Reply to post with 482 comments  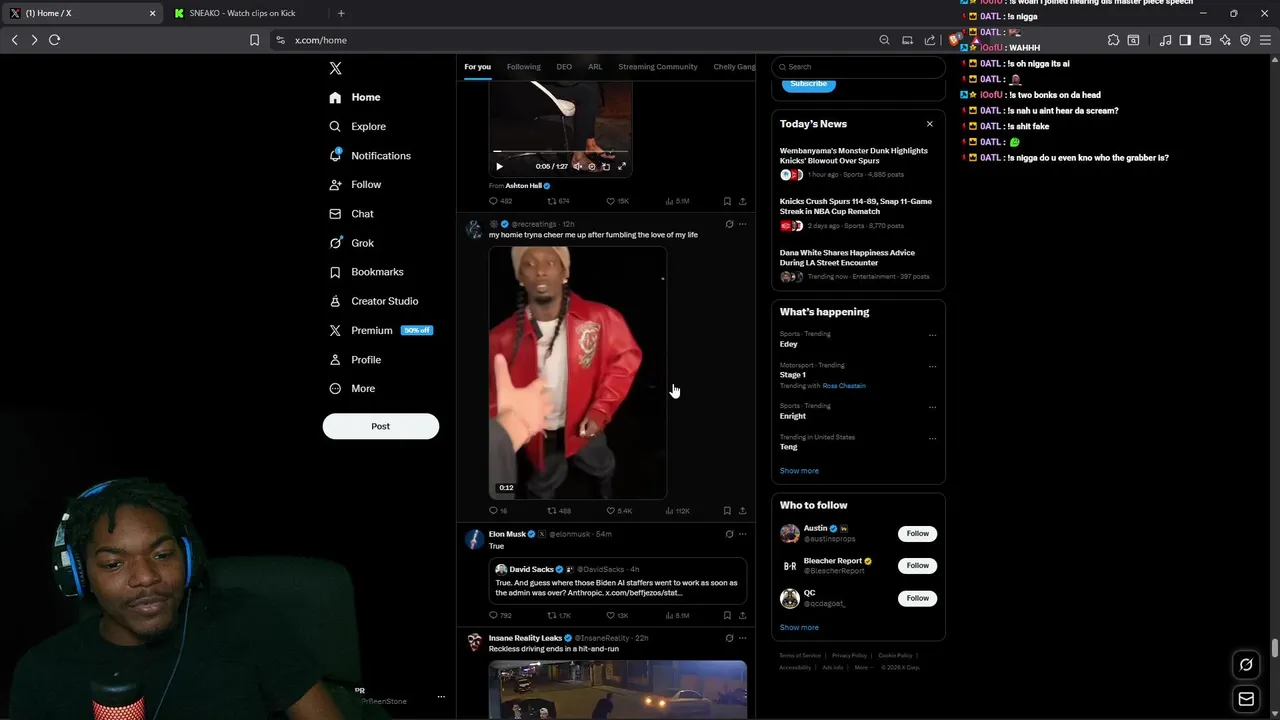500,201
